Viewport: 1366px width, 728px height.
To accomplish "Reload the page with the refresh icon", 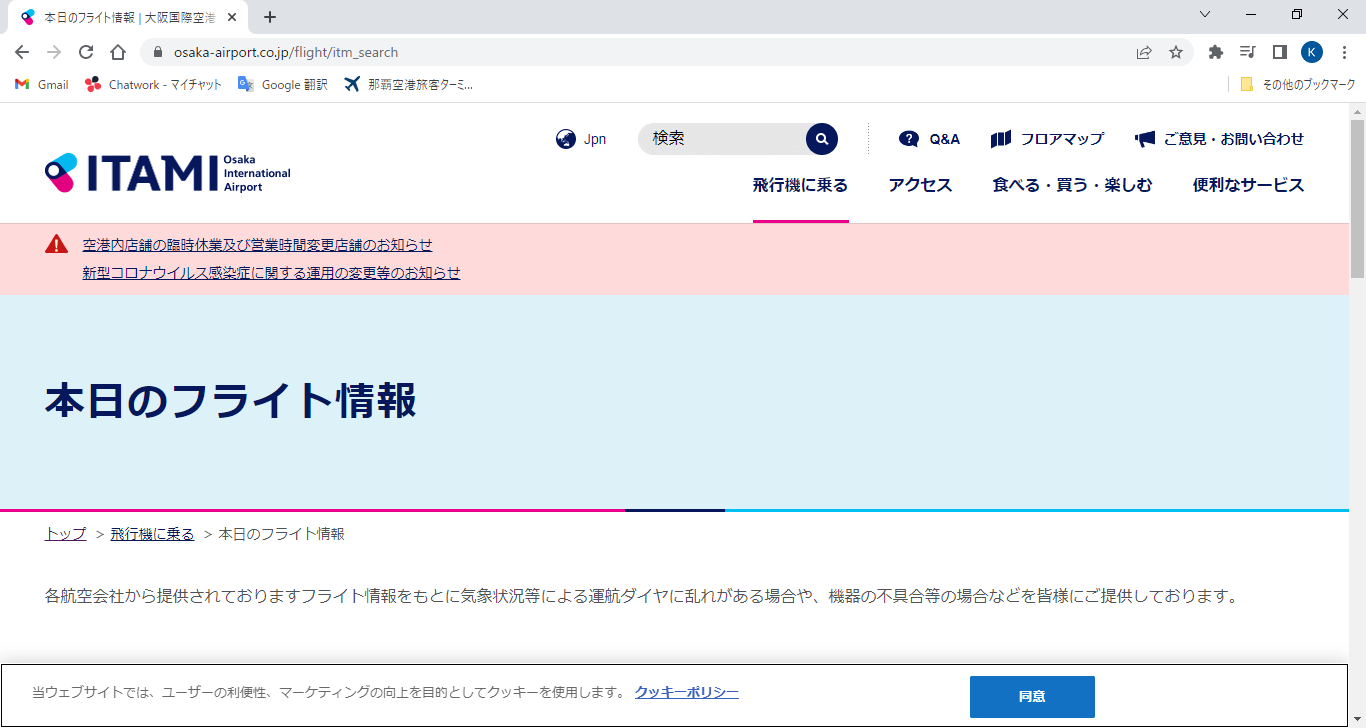I will click(86, 52).
